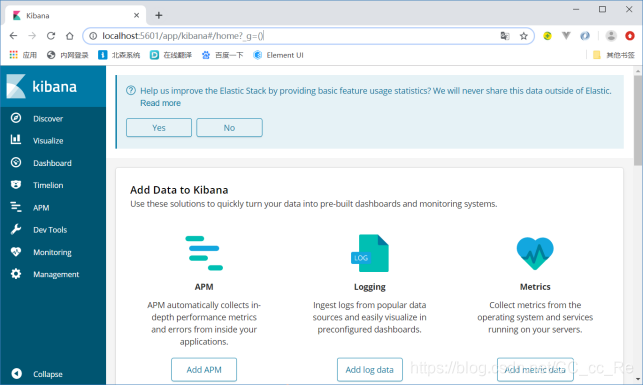
Task: Select Timelion in the sidebar menu
Action: pos(48,185)
